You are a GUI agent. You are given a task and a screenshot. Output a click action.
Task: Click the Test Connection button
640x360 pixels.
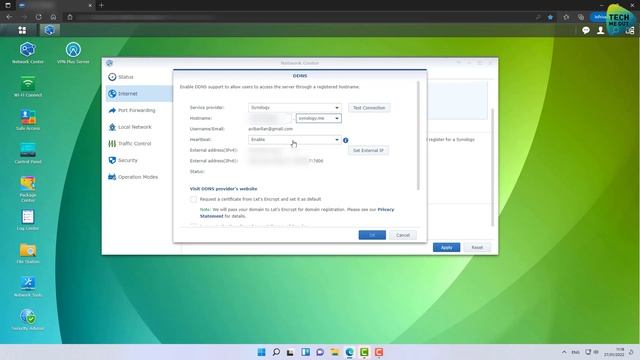(369, 108)
